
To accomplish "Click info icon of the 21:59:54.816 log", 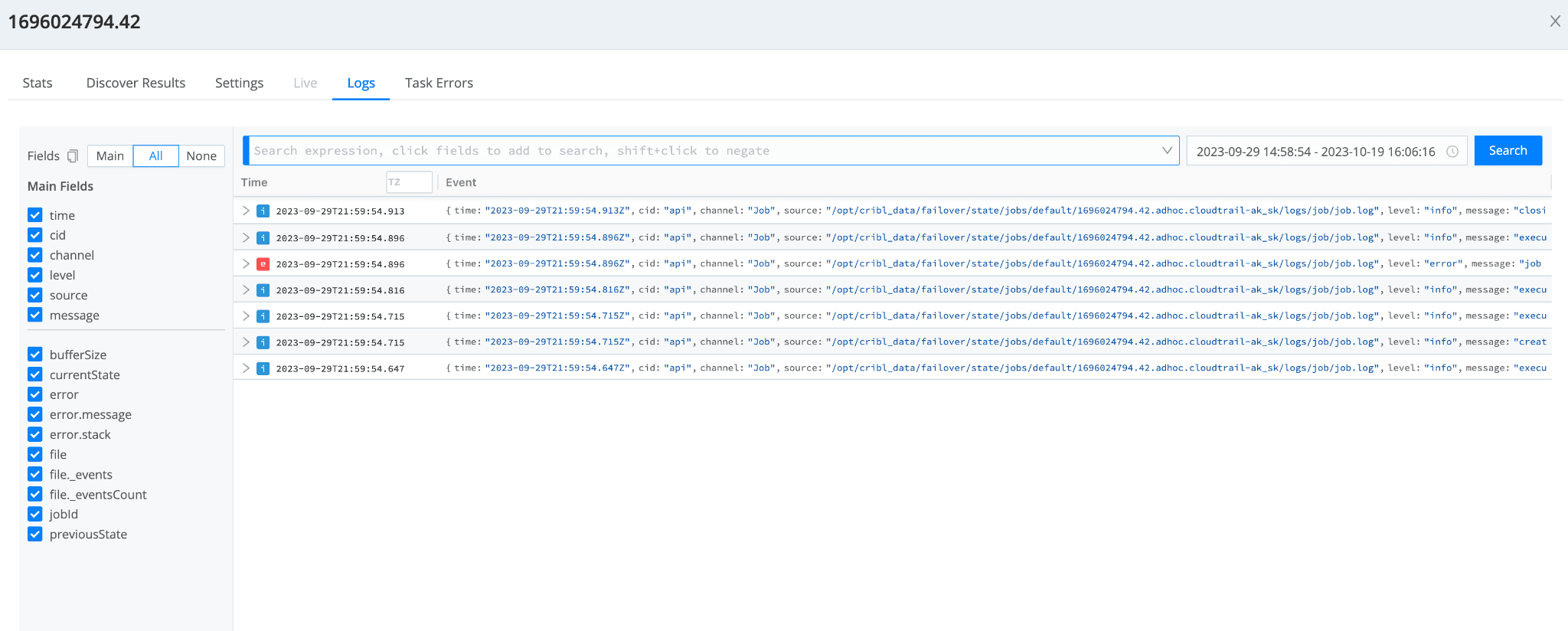I will pos(263,290).
